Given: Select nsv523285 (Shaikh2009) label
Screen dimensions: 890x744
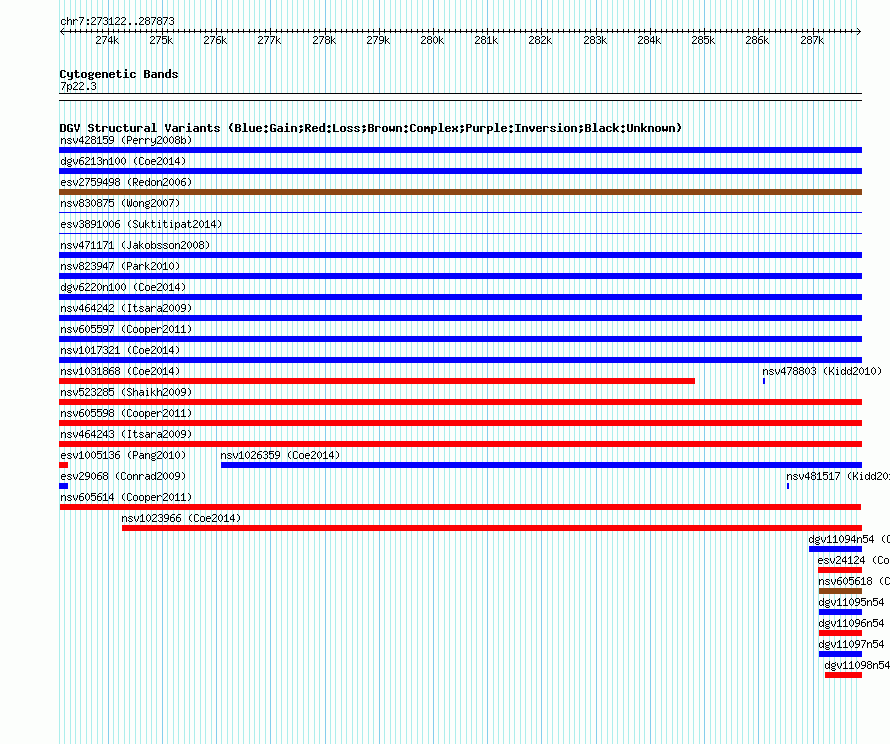Looking at the screenshot, I should click(126, 392).
